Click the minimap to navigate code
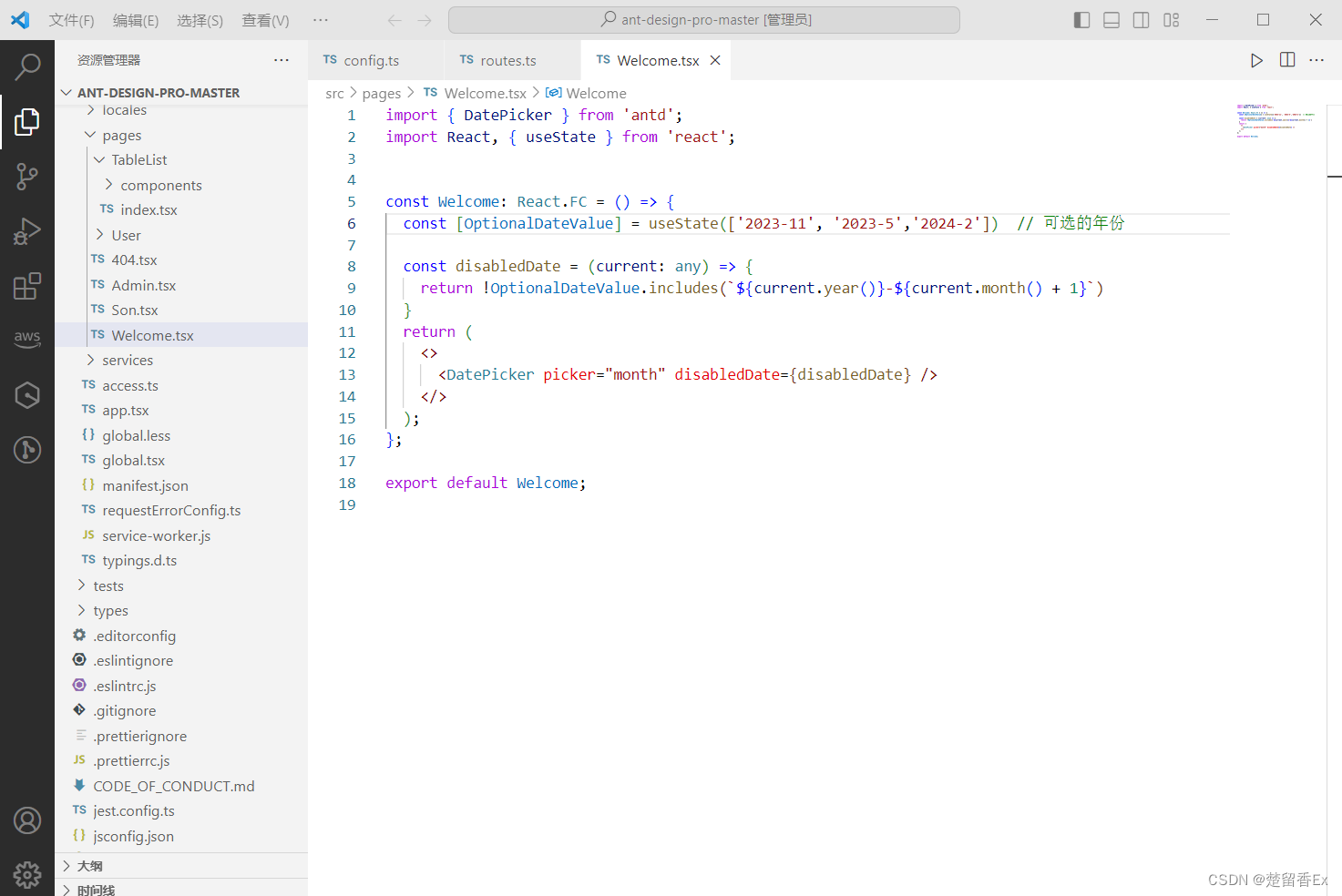 pyautogui.click(x=1275, y=123)
